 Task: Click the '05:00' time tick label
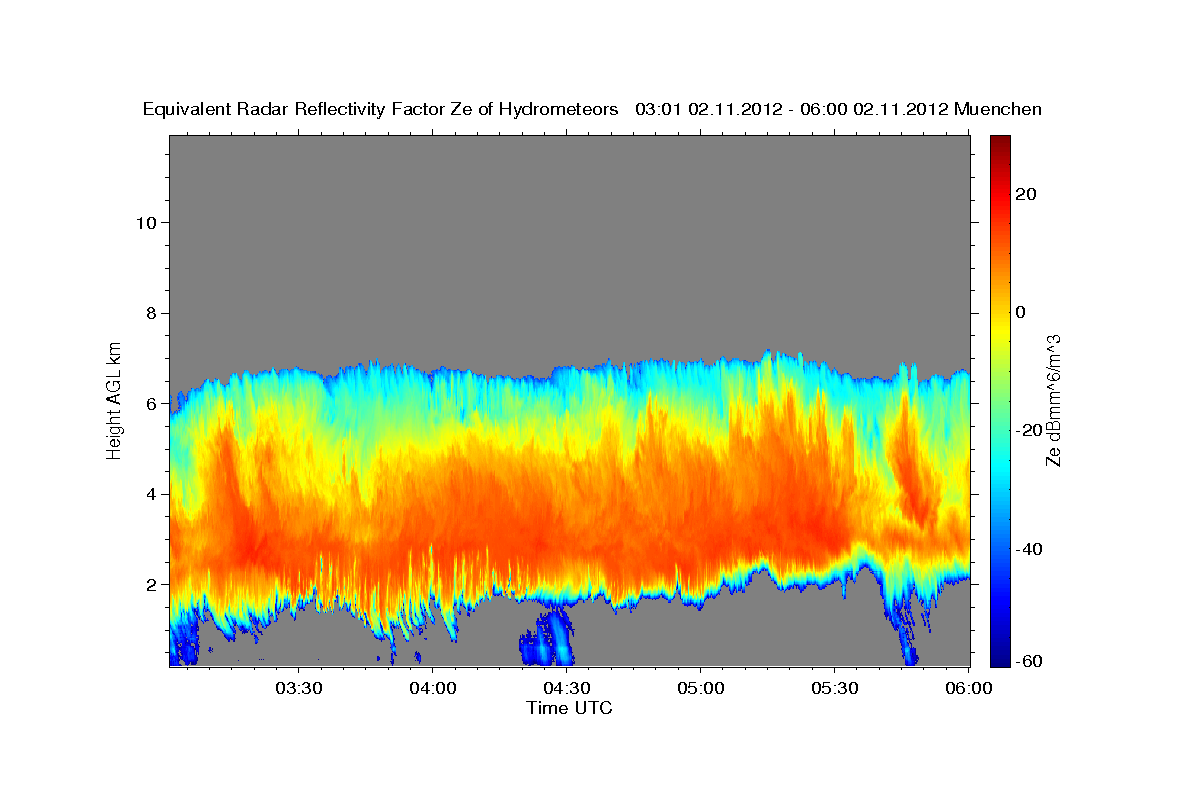tap(700, 688)
